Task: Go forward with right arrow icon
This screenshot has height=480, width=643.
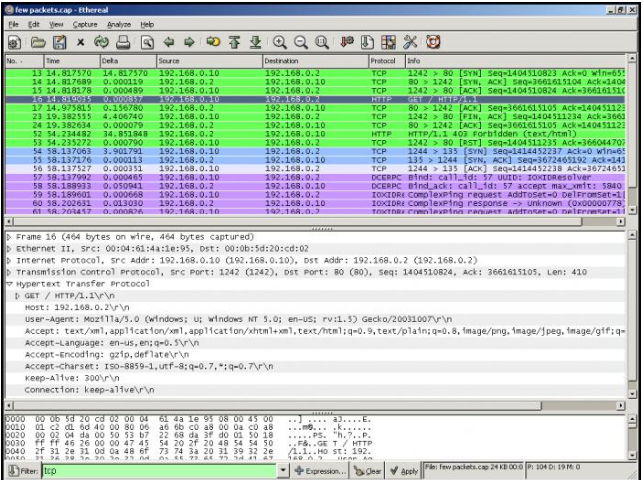Action: pyautogui.click(x=189, y=42)
